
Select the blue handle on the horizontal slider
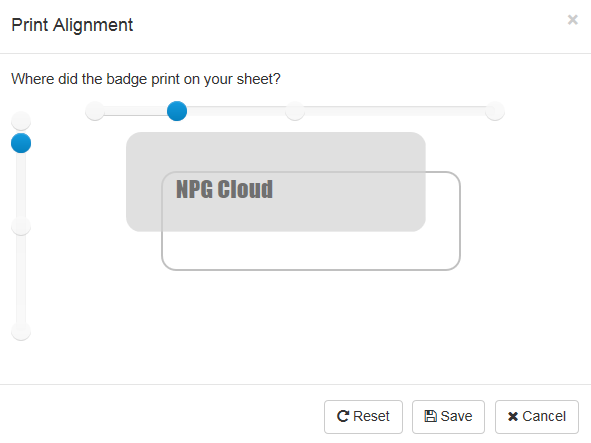[x=177, y=111]
